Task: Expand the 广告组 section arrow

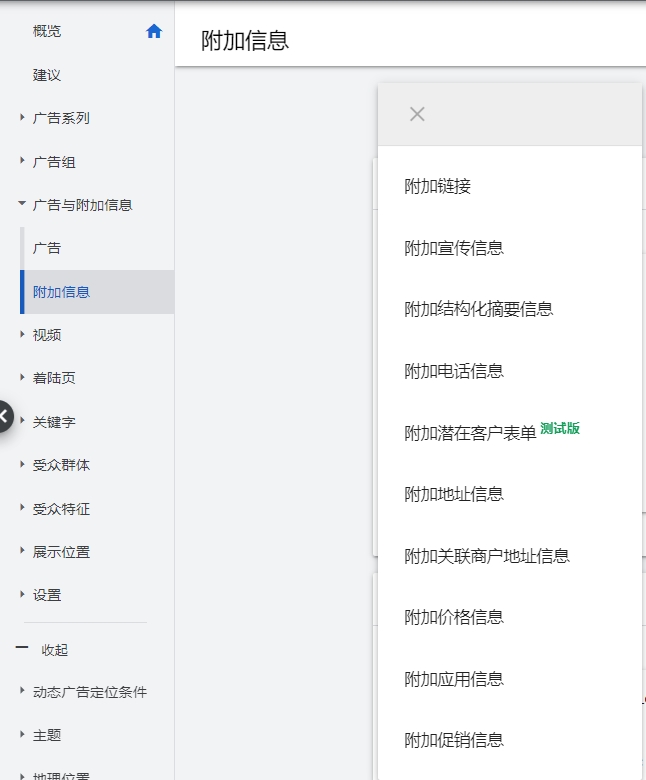Action: click(x=22, y=161)
